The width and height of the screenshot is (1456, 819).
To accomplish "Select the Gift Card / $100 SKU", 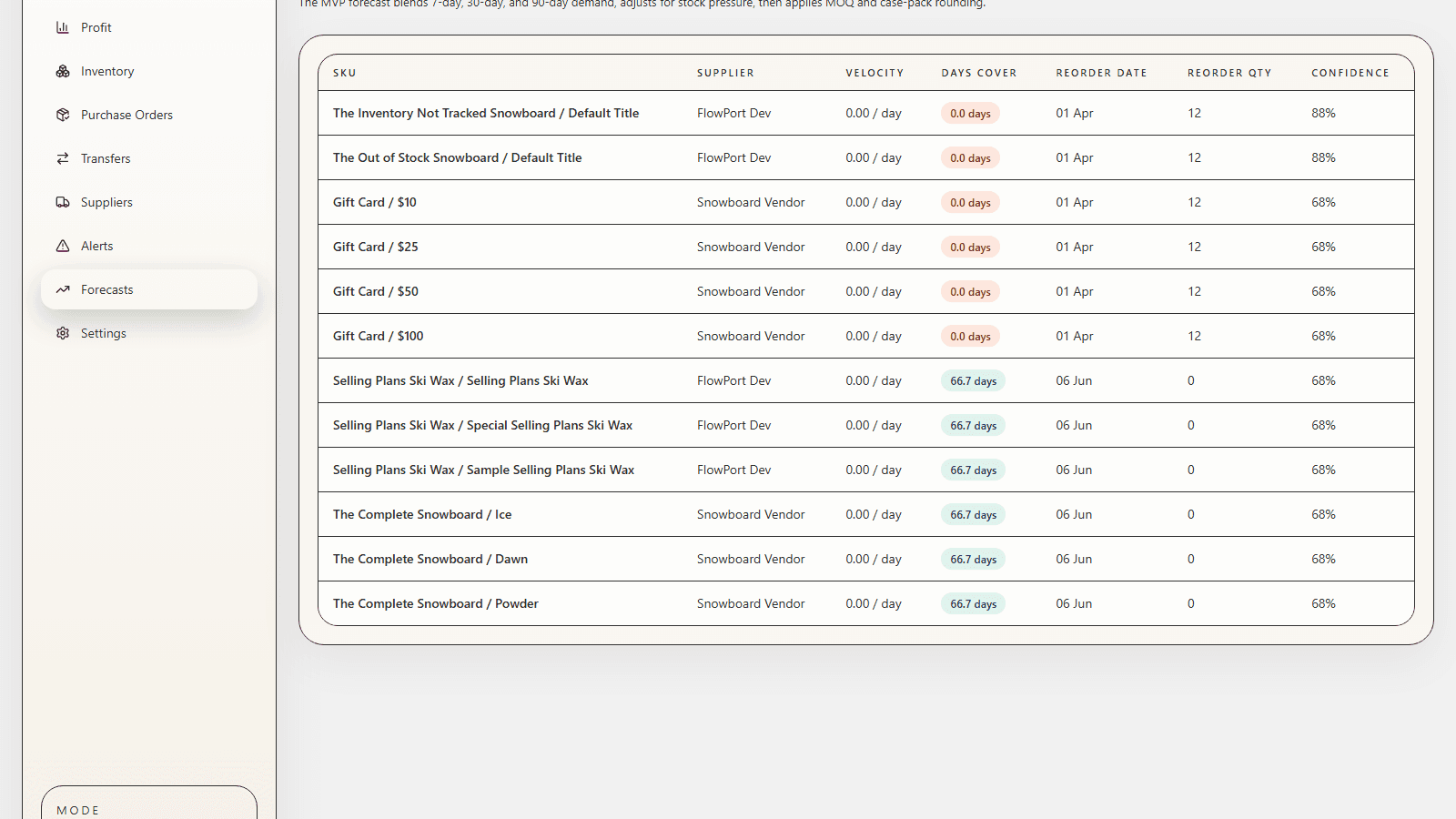I will click(379, 336).
